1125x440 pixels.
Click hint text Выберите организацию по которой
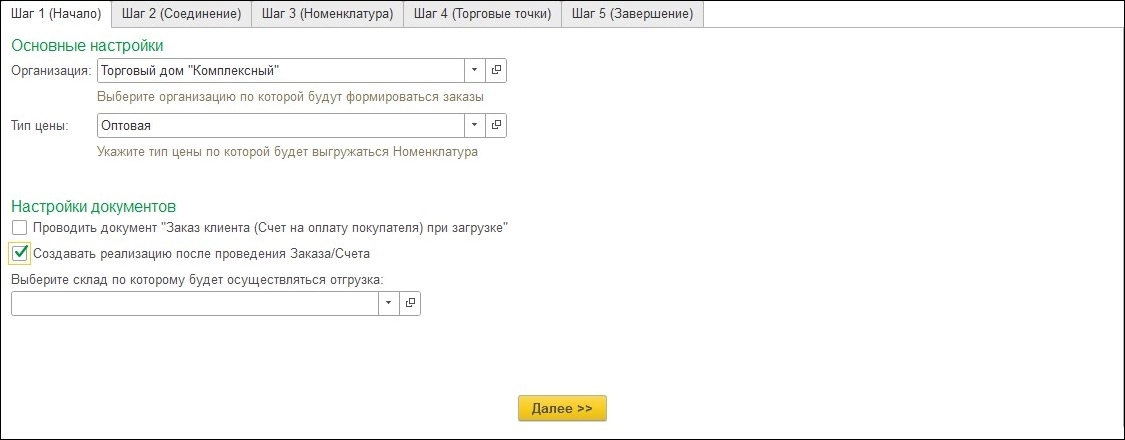291,97
